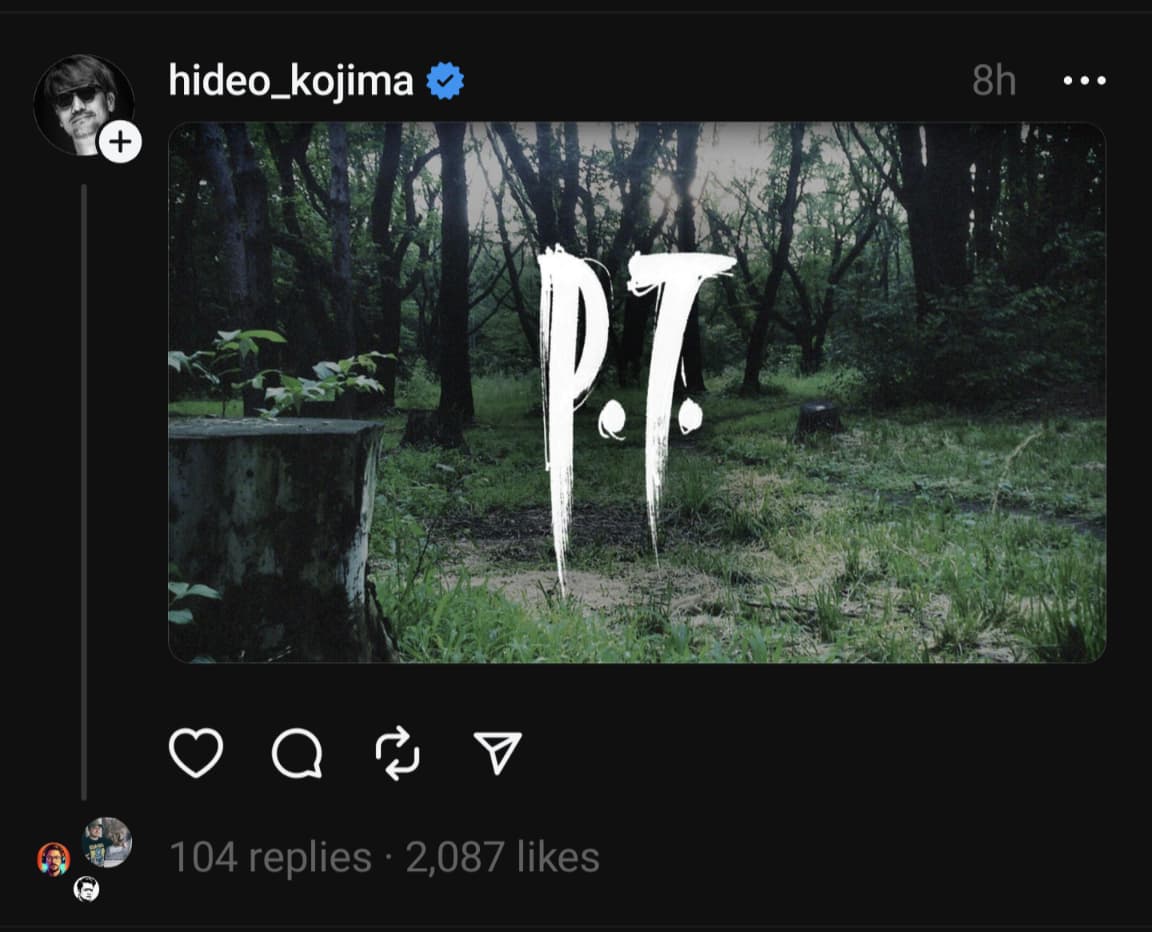Click the vertical thread line under the avatar
This screenshot has height=932, width=1152.
click(x=84, y=492)
